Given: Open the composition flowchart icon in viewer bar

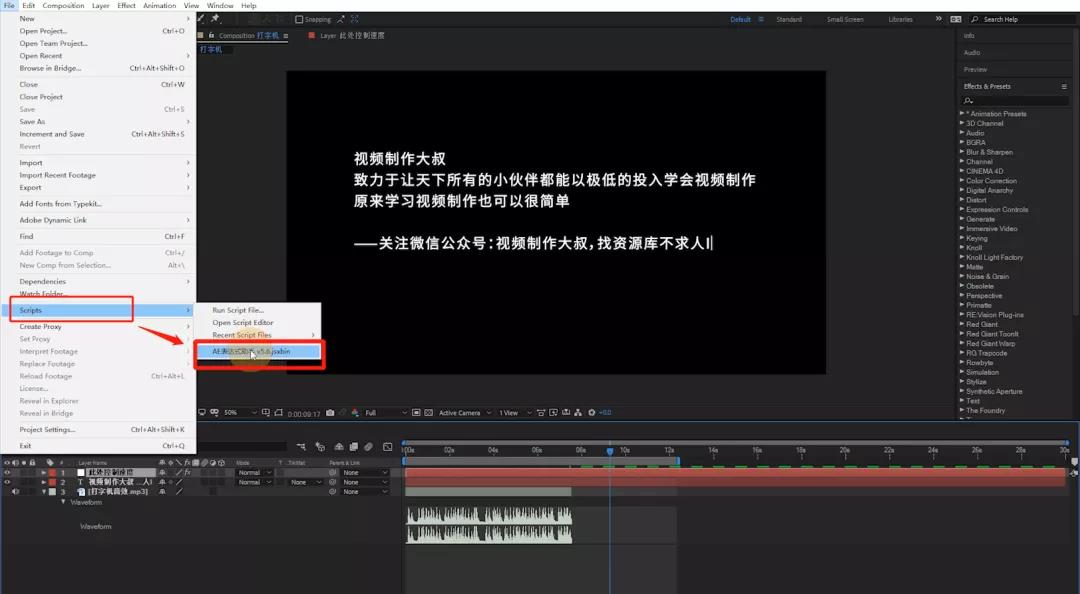Looking at the screenshot, I should (x=578, y=413).
